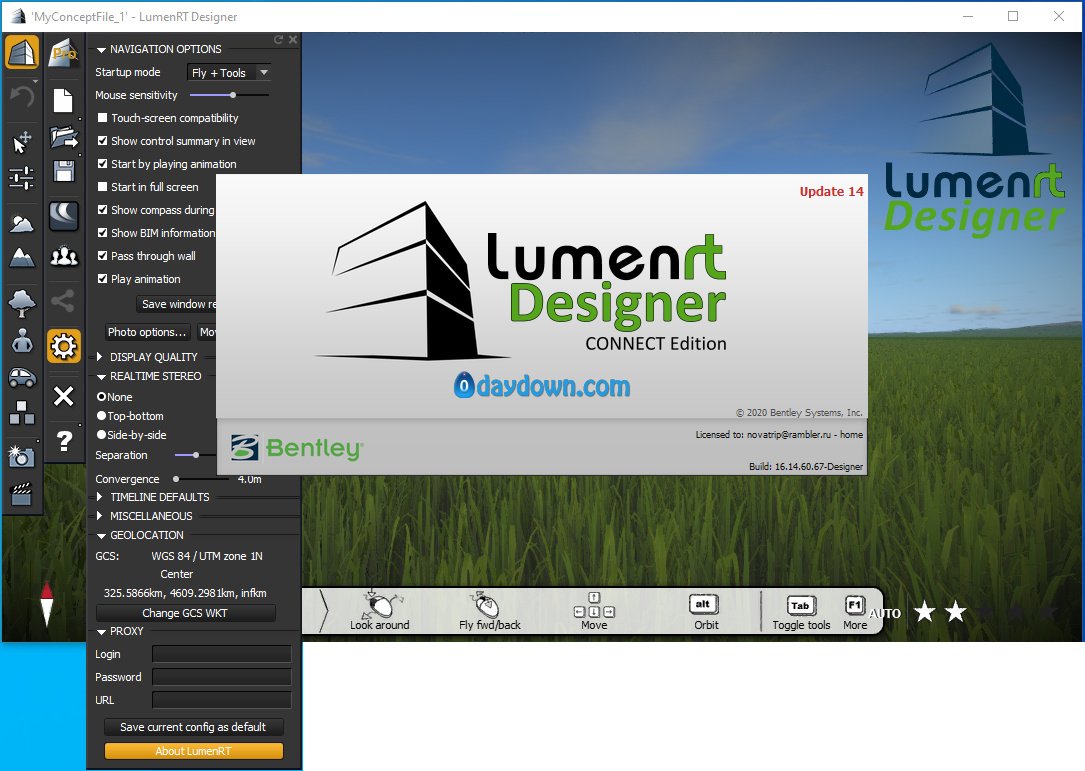This screenshot has width=1085, height=771.
Task: Uncheck the Play animation checkbox
Action: click(x=102, y=278)
